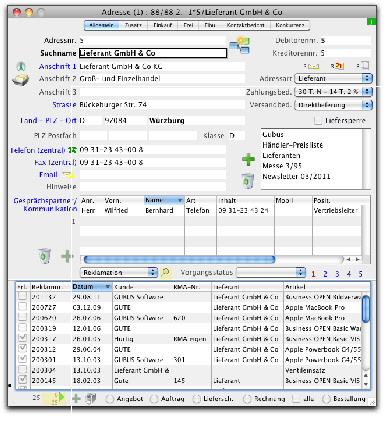This screenshot has width=388, height=421.
Task: Add a keyword with the green plus beside Gubus list
Action: pyautogui.click(x=248, y=160)
